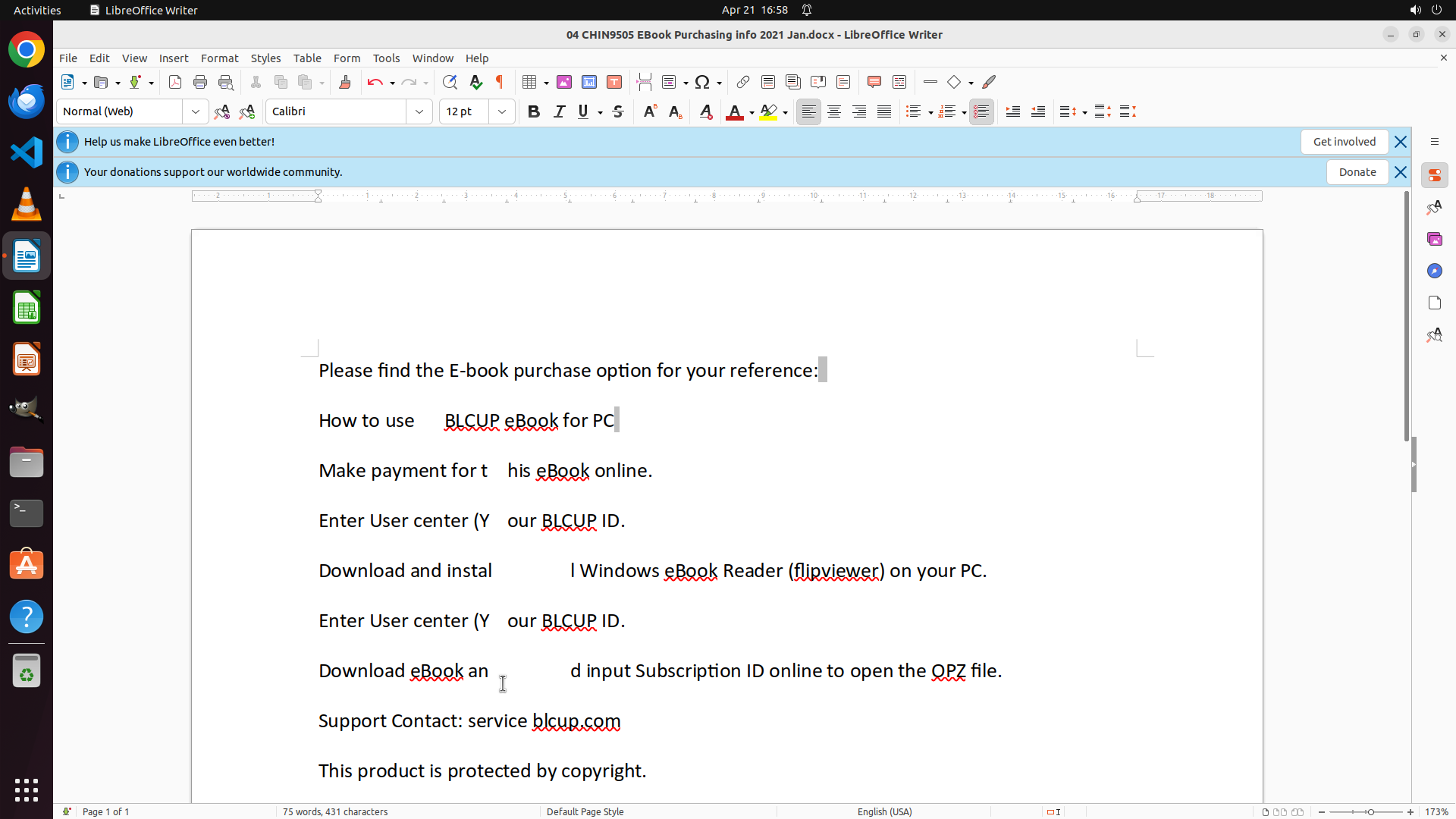Click the Get involved button
The width and height of the screenshot is (1456, 819).
pyautogui.click(x=1344, y=142)
